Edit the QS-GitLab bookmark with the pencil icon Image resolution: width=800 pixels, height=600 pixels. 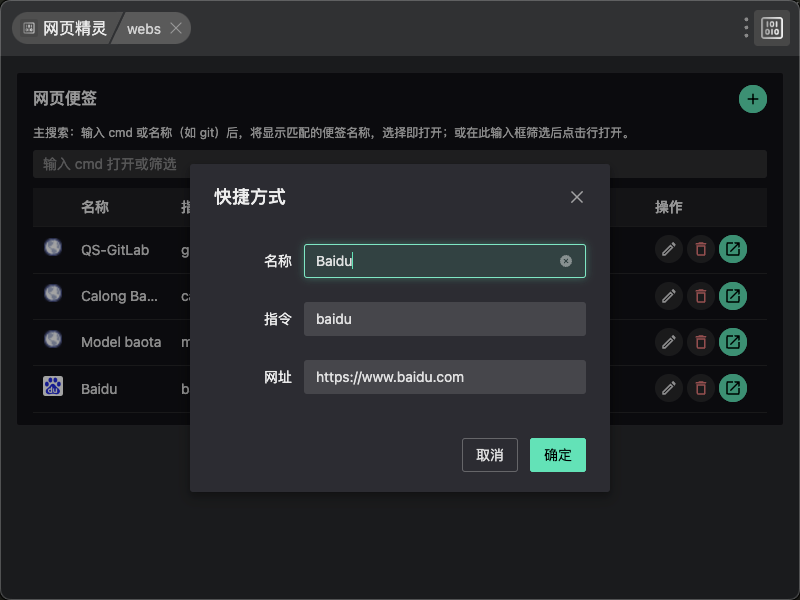pyautogui.click(x=668, y=249)
